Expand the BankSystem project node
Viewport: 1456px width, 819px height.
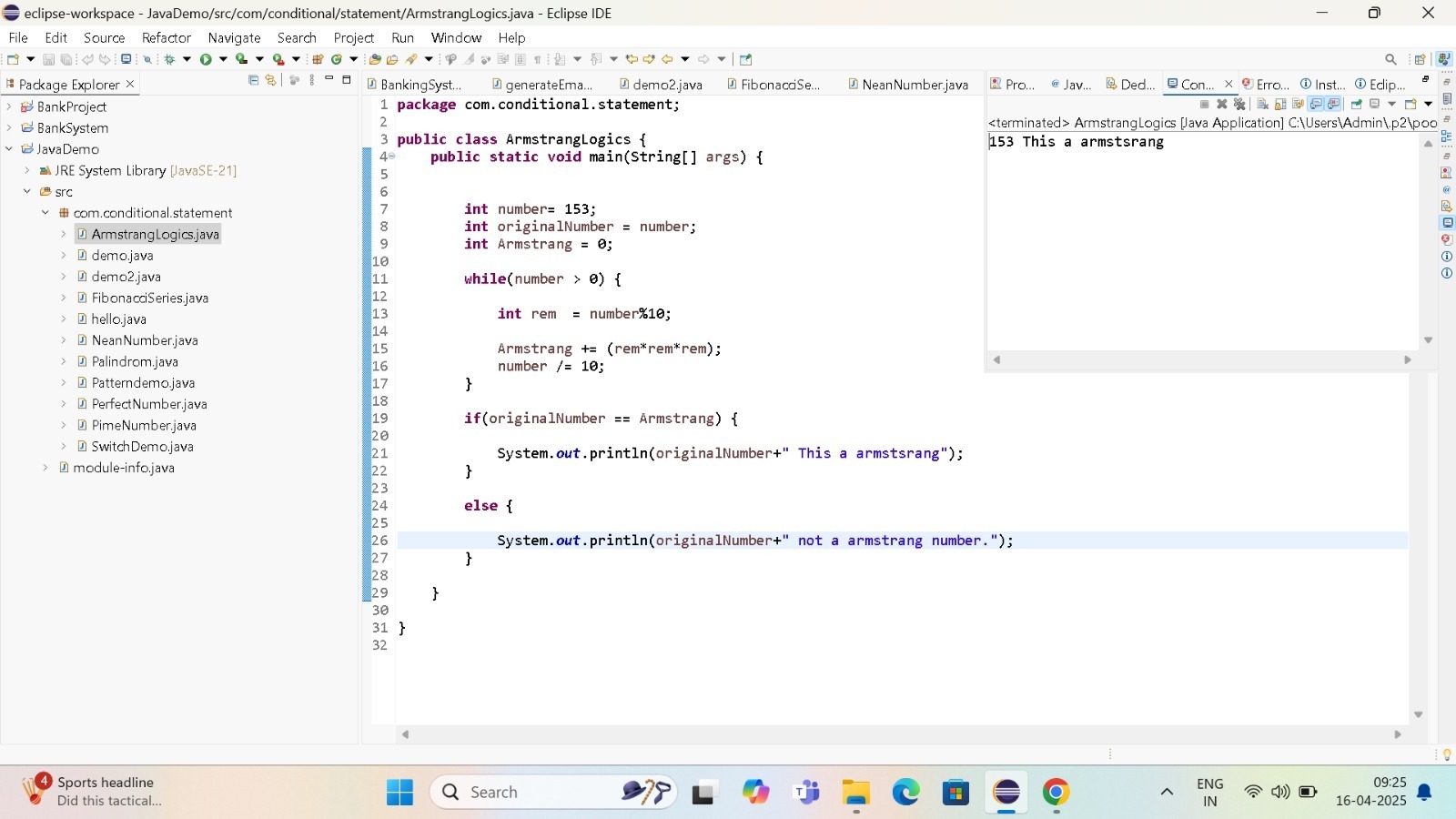9,127
